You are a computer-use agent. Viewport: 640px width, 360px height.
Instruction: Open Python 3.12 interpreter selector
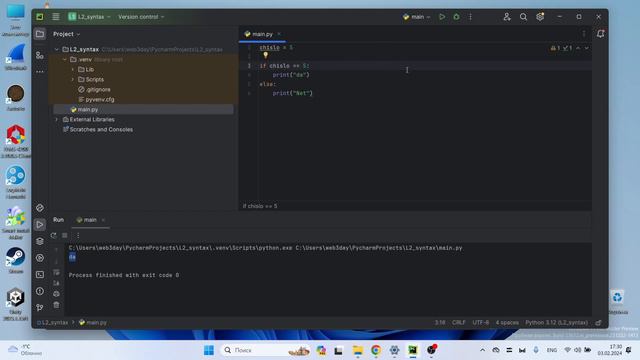[x=556, y=322]
